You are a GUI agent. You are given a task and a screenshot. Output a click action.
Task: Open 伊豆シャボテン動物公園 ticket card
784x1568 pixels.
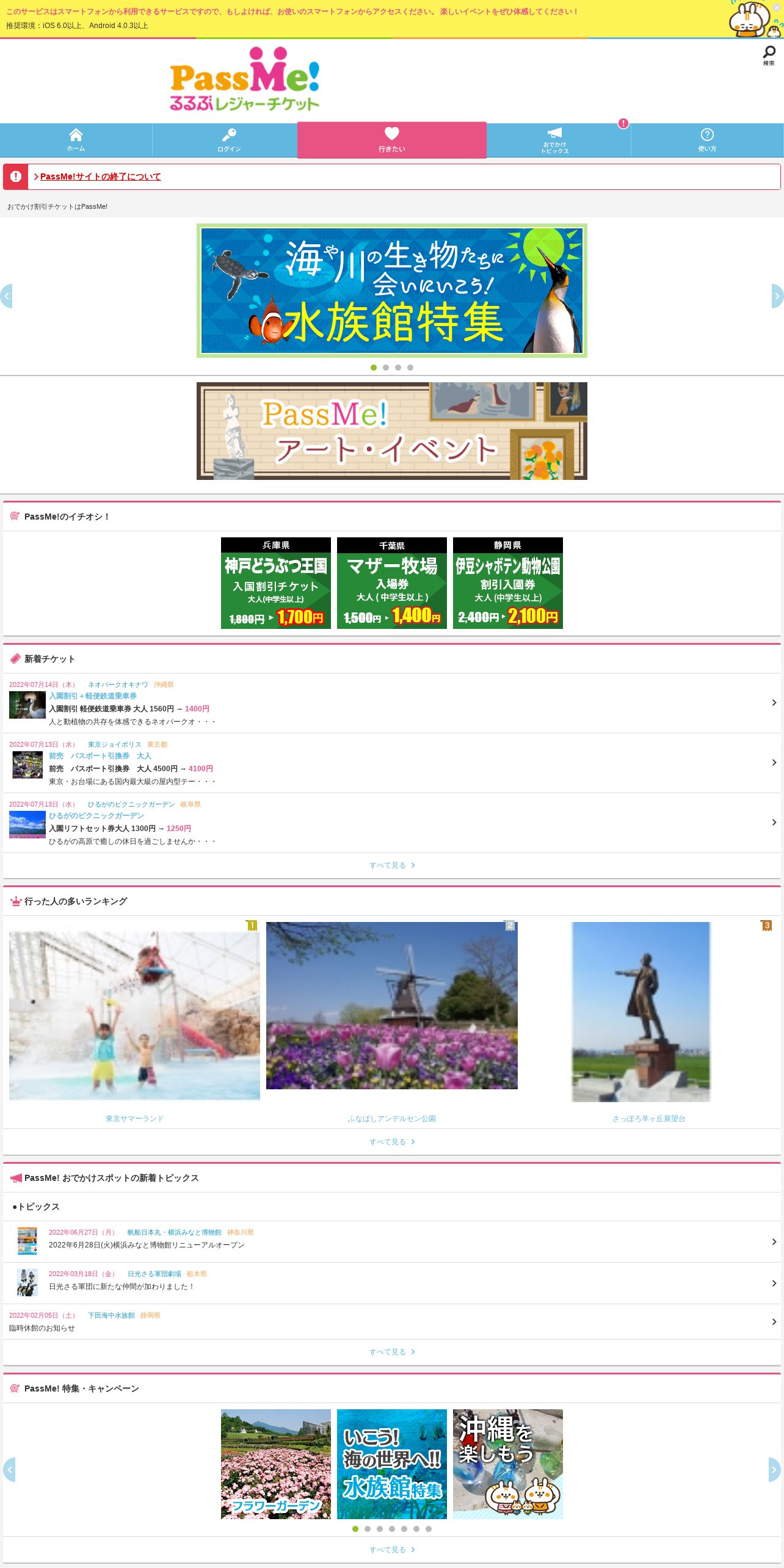[508, 583]
